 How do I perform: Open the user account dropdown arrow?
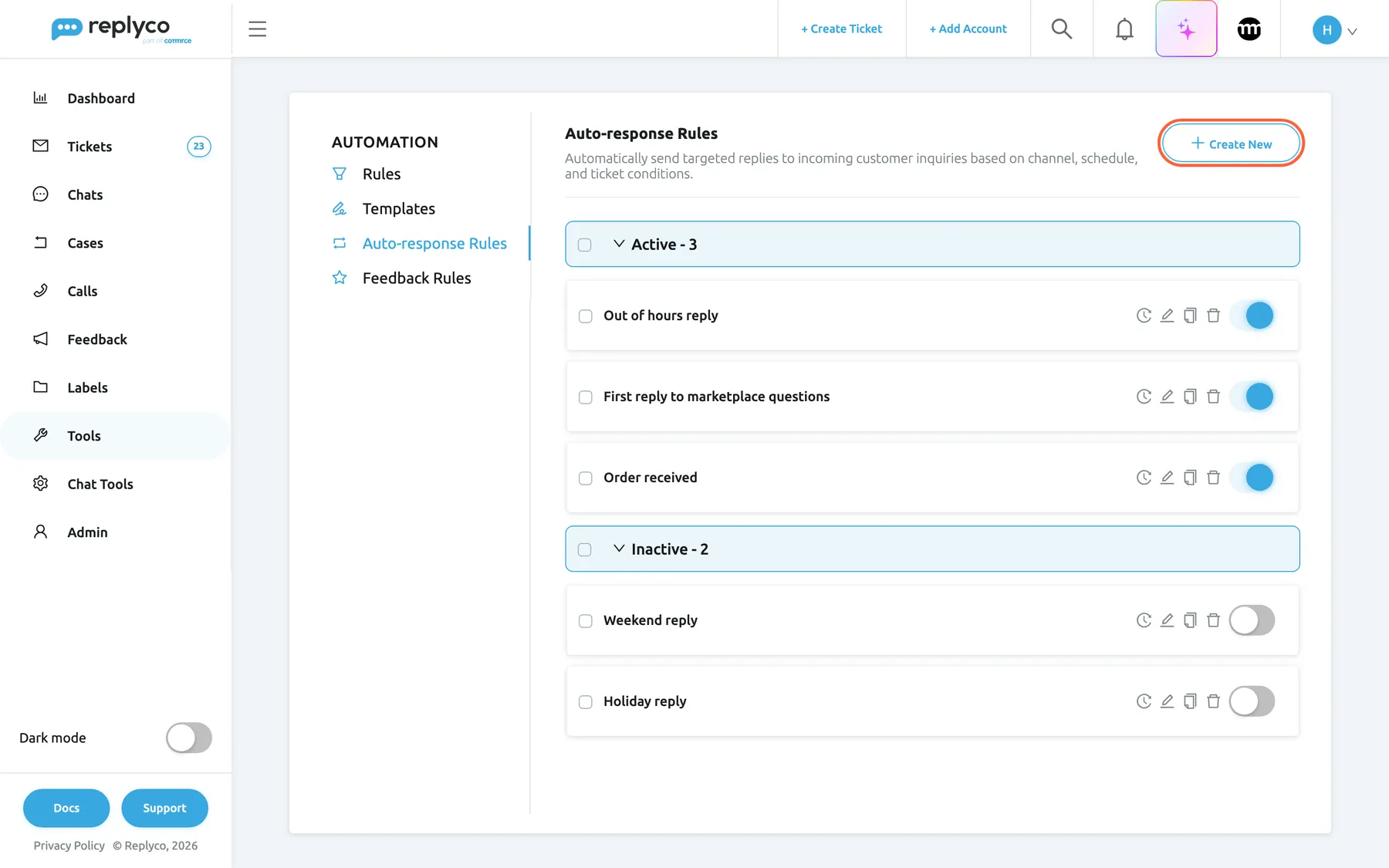click(1352, 32)
